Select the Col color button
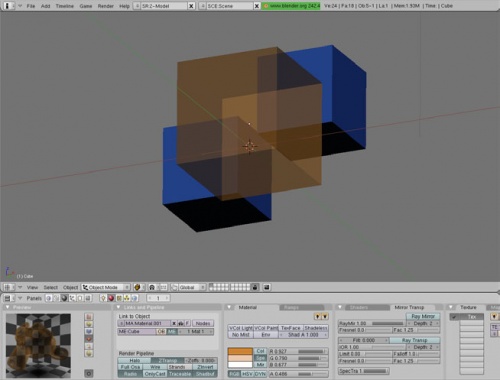Viewport: 500px width, 380px height. coord(261,351)
